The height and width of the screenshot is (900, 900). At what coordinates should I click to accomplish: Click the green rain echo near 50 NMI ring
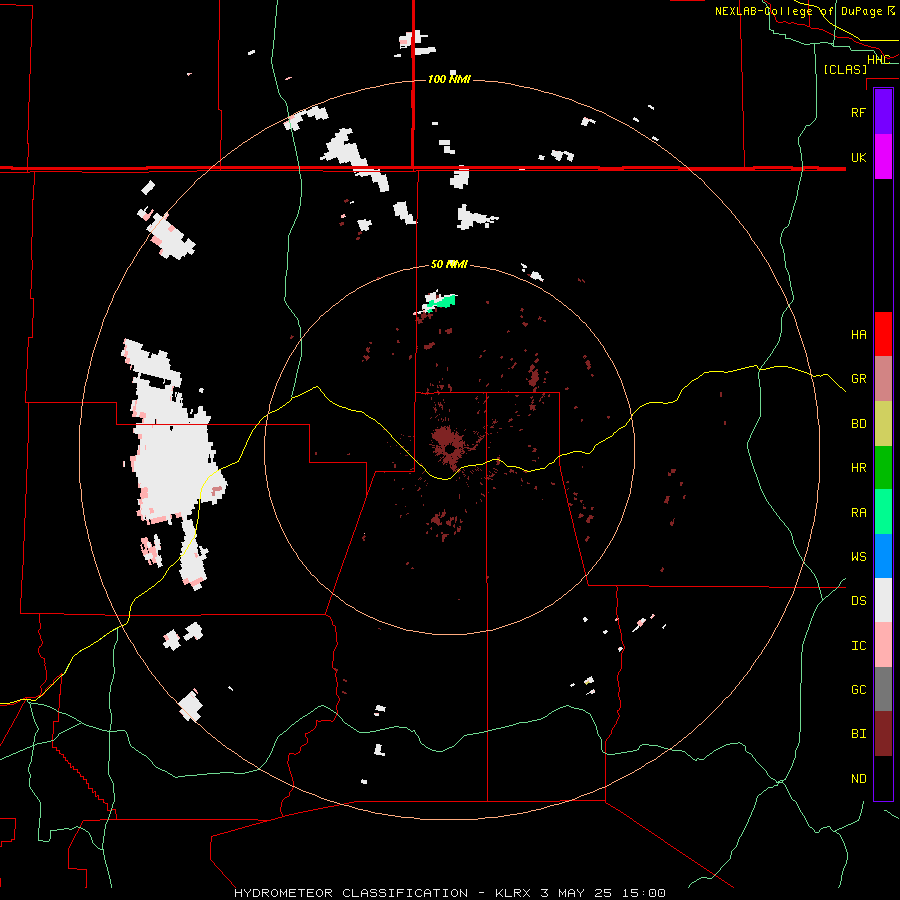click(x=442, y=301)
